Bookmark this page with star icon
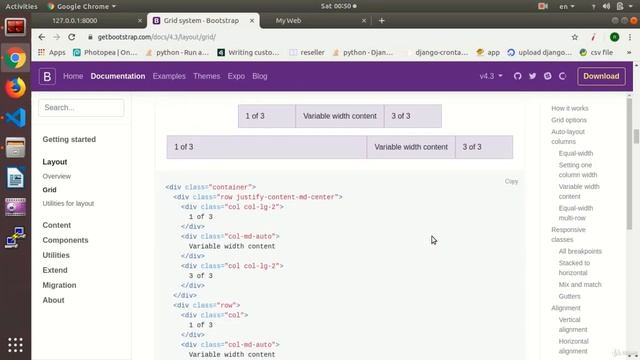640x360 pixels. point(575,37)
